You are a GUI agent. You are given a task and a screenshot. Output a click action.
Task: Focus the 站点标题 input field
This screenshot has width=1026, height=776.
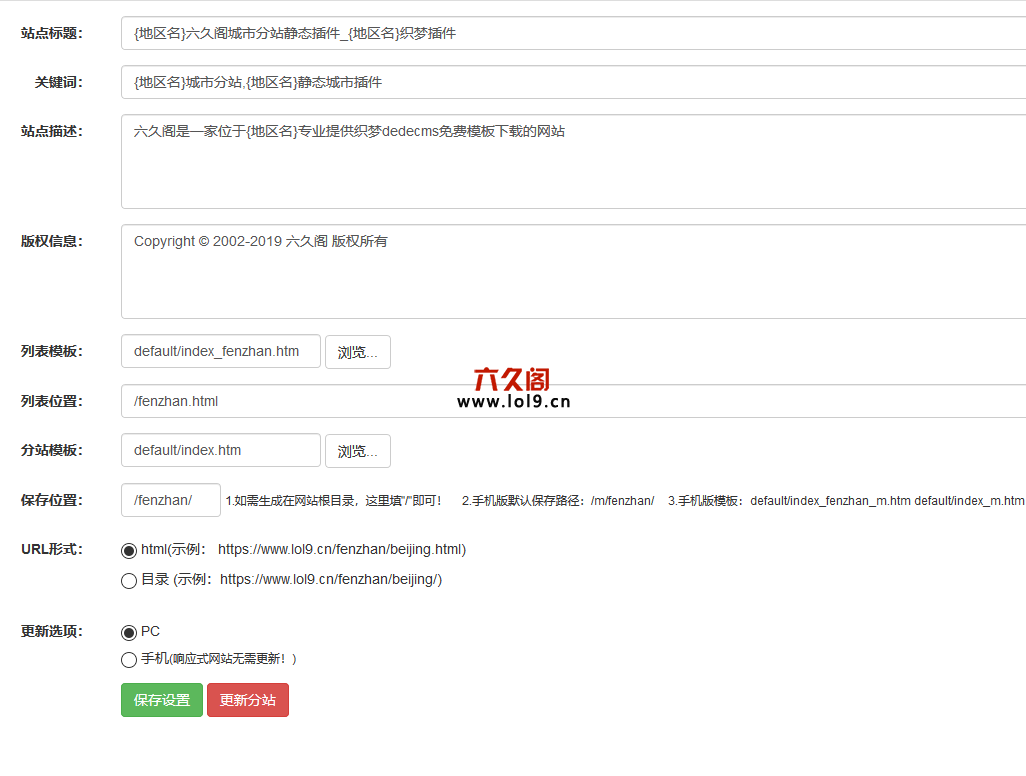(x=573, y=33)
